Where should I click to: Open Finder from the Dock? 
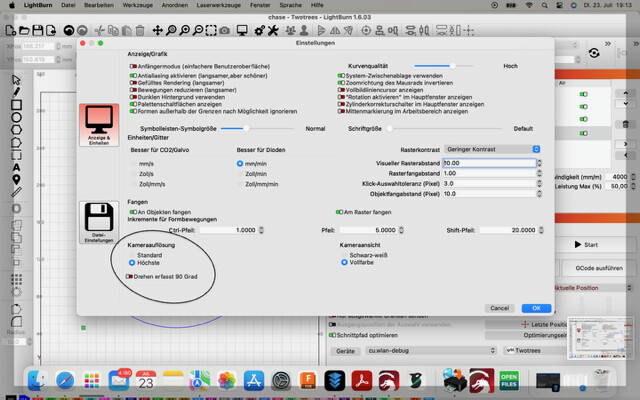pyautogui.click(x=38, y=381)
